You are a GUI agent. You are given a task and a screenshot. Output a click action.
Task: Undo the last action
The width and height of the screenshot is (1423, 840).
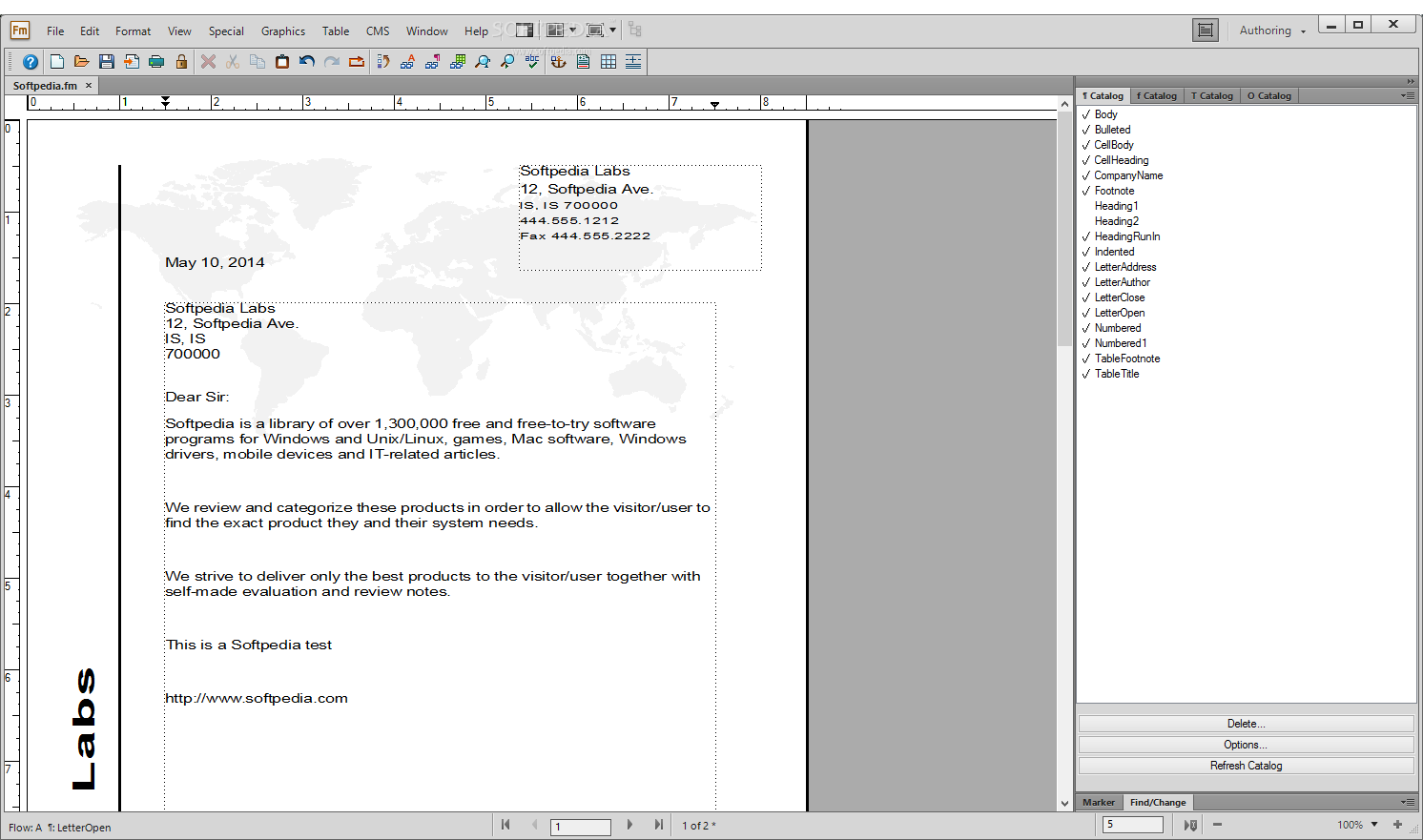tap(307, 62)
